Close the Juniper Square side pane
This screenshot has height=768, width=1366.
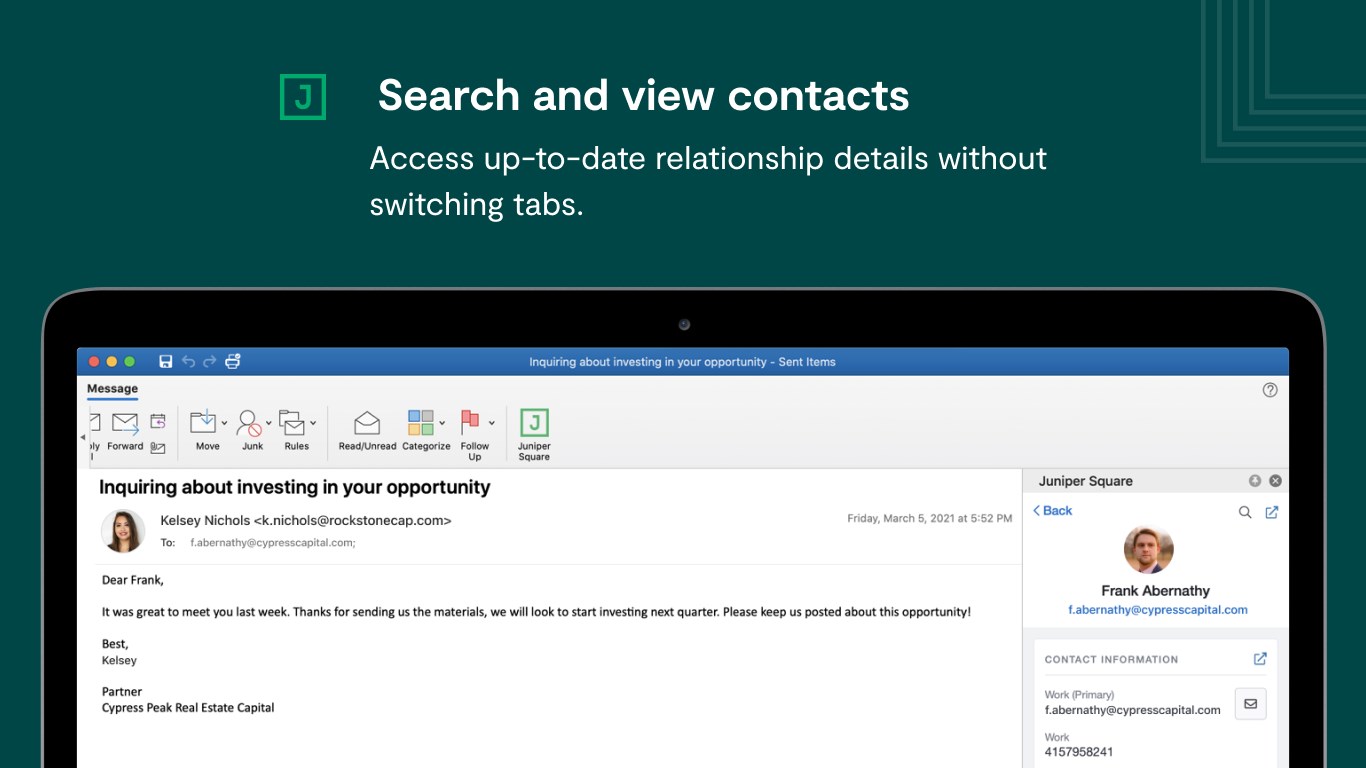pyautogui.click(x=1275, y=481)
